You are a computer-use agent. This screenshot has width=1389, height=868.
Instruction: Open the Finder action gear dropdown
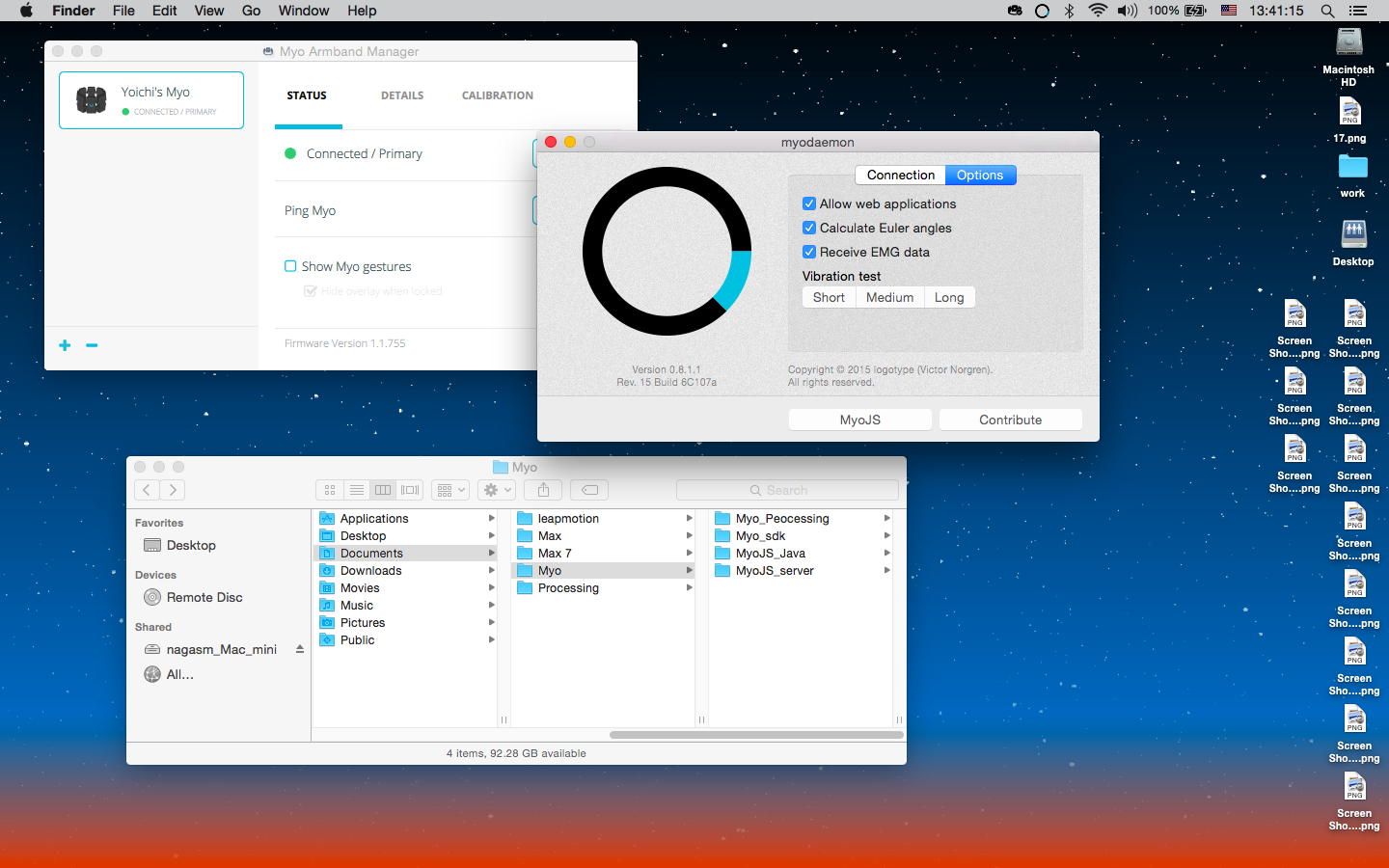coord(497,490)
